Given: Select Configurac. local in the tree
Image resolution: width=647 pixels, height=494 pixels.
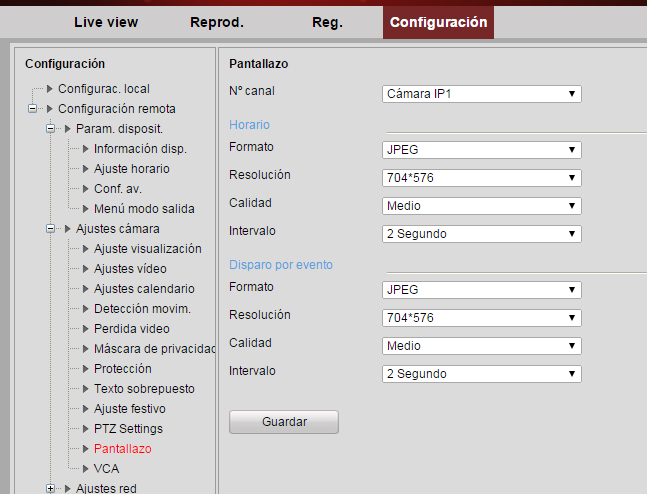Looking at the screenshot, I should 103,89.
